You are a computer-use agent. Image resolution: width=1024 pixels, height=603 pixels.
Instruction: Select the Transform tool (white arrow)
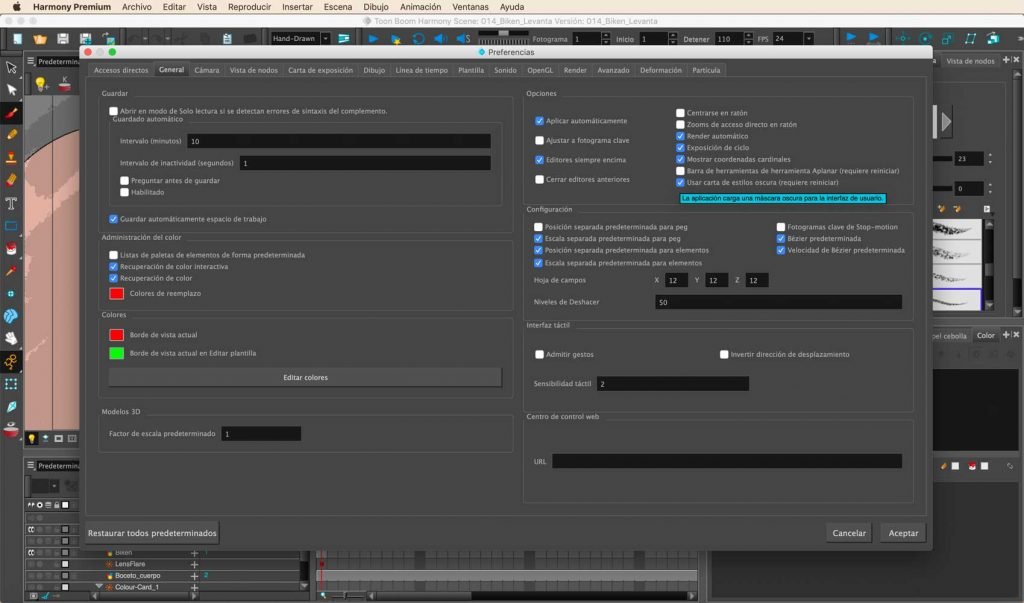pyautogui.click(x=11, y=67)
